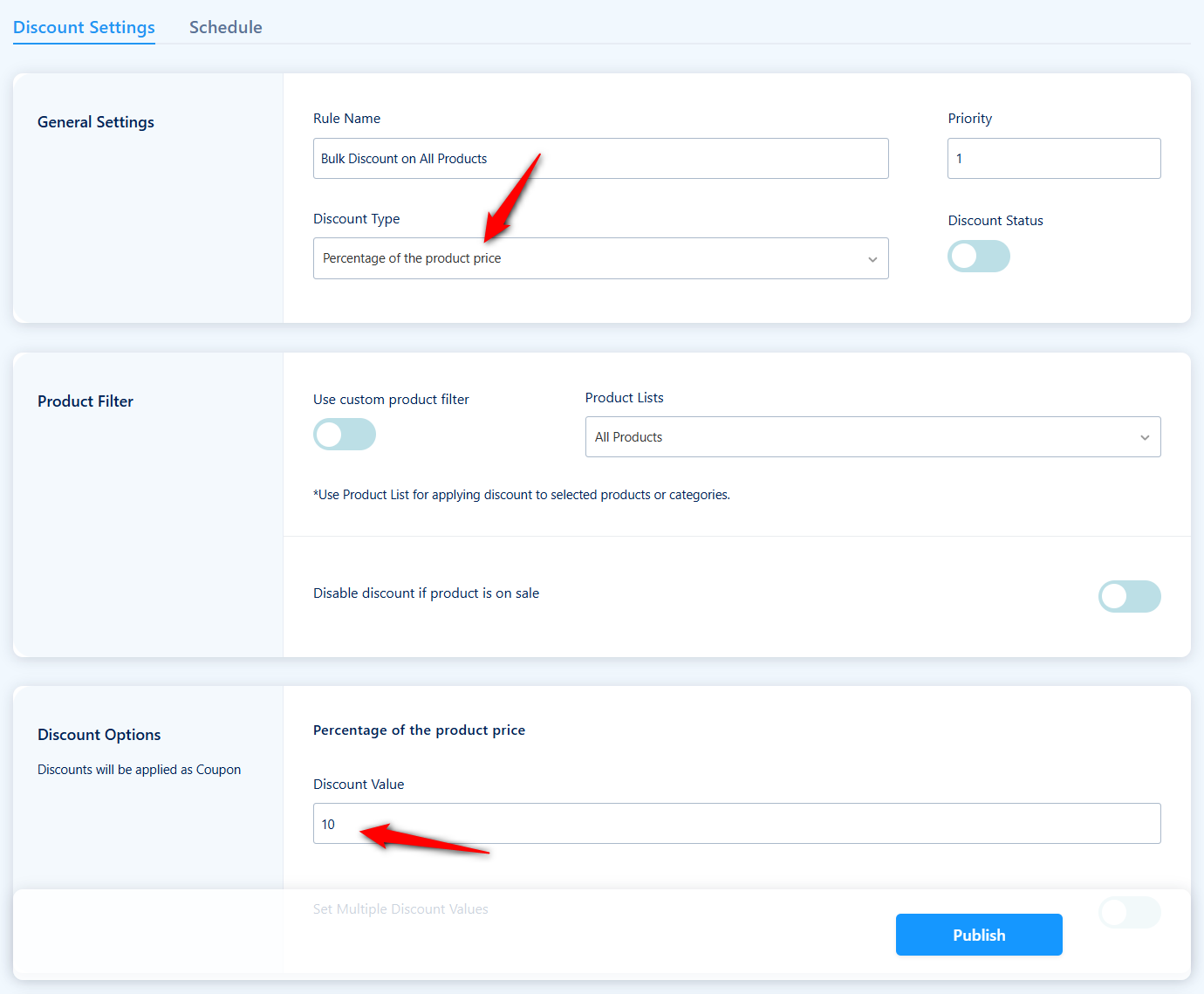Switch to the Schedule tab
The image size is (1204, 994).
coord(225,27)
